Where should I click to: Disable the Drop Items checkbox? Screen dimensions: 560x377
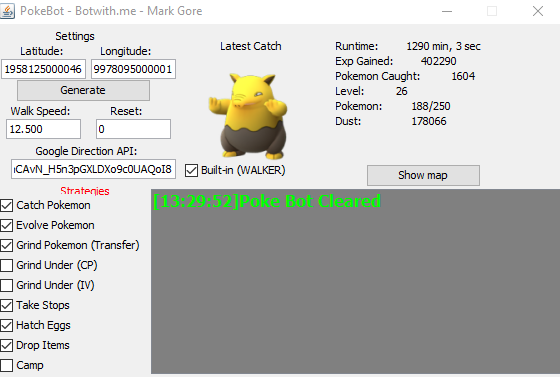7,345
